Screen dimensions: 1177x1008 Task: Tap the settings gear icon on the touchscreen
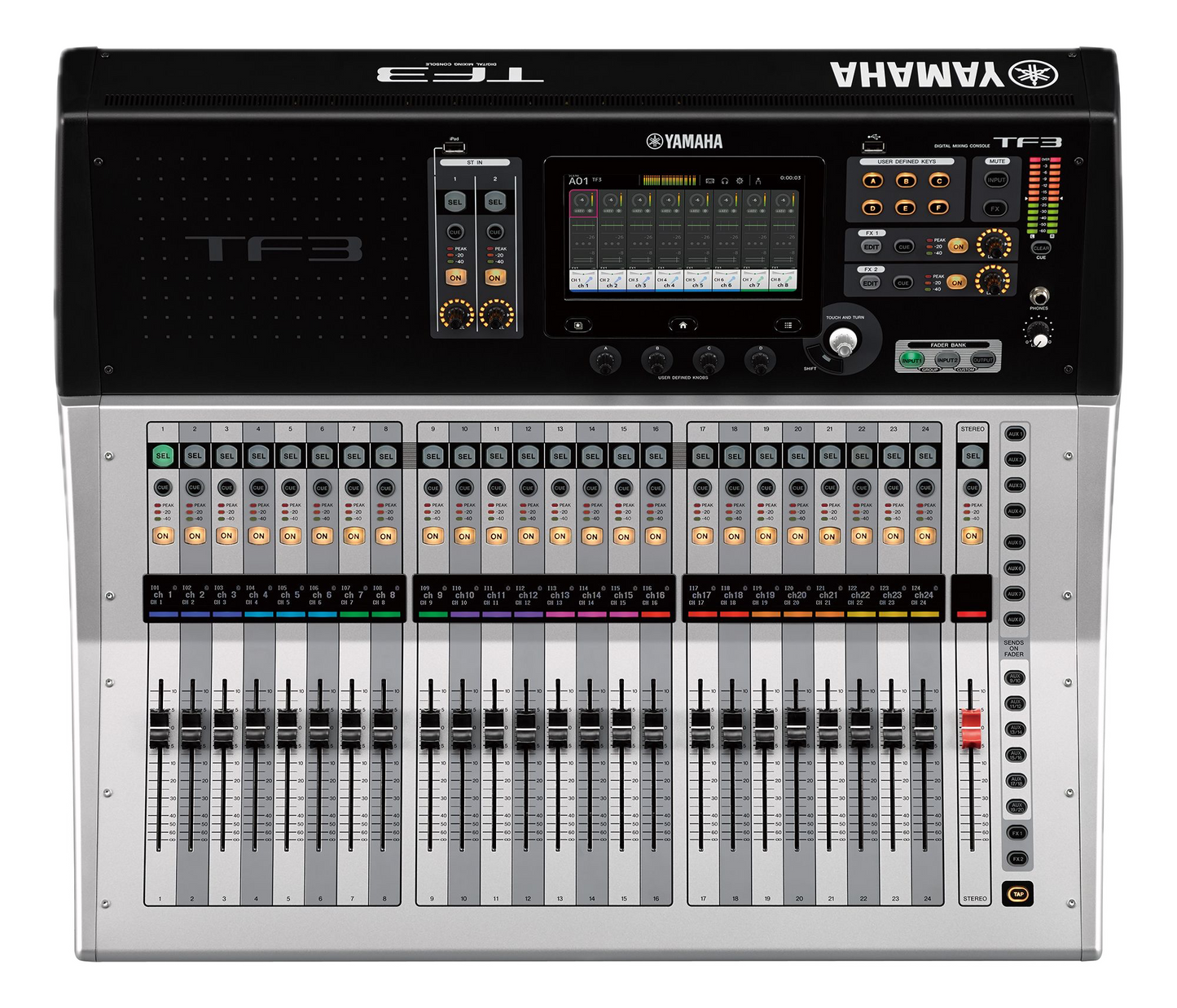point(740,180)
